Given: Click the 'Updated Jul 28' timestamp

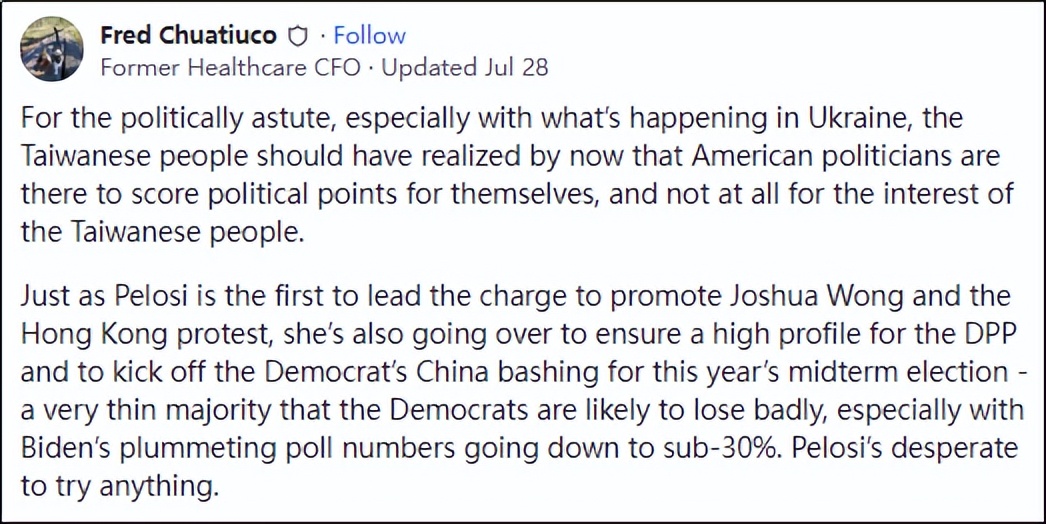Looking at the screenshot, I should tap(465, 68).
